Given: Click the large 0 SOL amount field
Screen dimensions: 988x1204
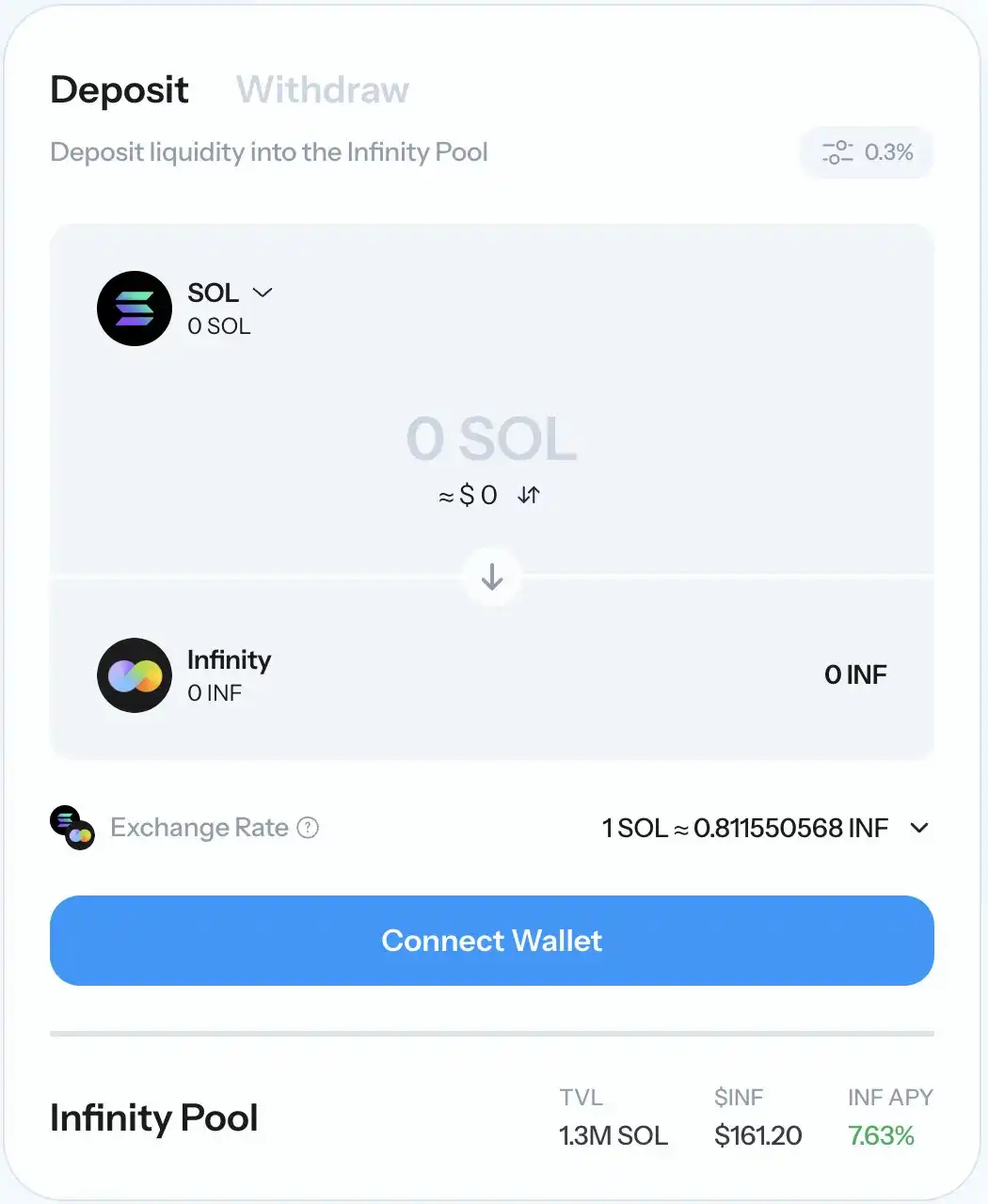Looking at the screenshot, I should pyautogui.click(x=491, y=439).
